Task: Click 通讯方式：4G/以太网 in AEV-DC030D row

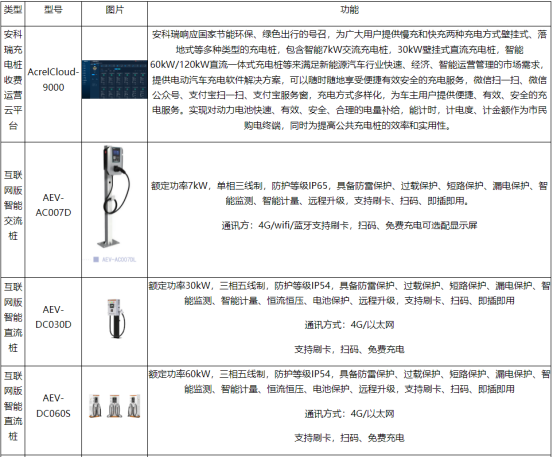Action: coord(349,325)
